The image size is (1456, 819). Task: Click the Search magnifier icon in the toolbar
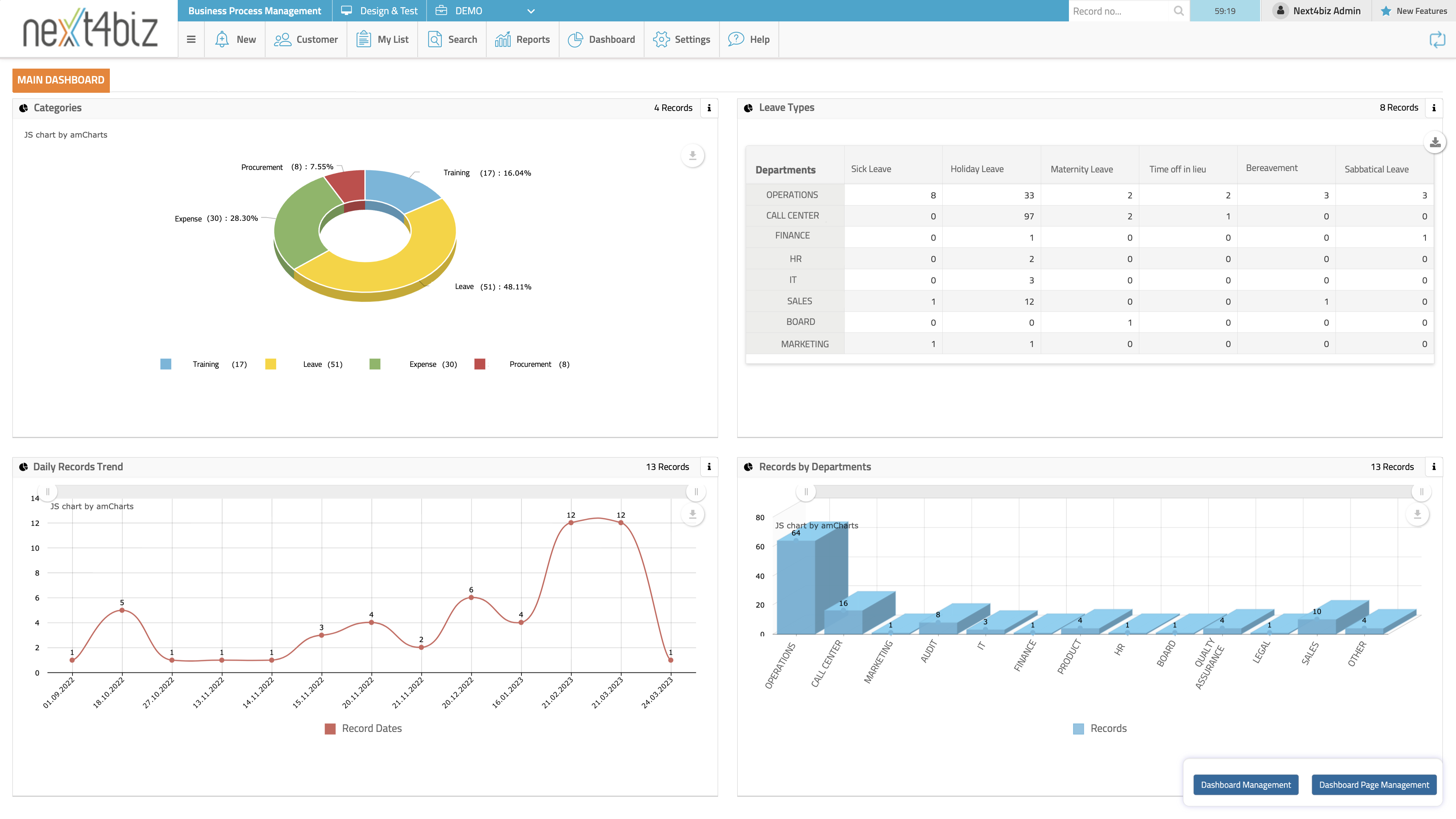click(x=435, y=39)
